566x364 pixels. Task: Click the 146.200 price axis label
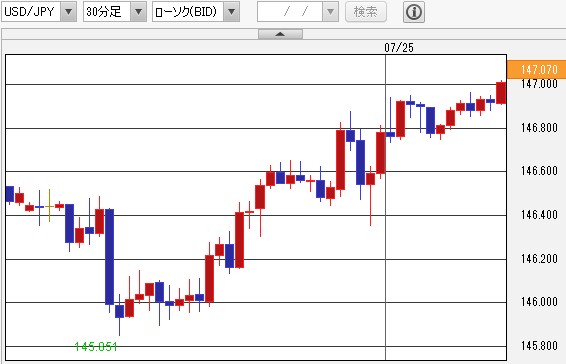(x=539, y=259)
